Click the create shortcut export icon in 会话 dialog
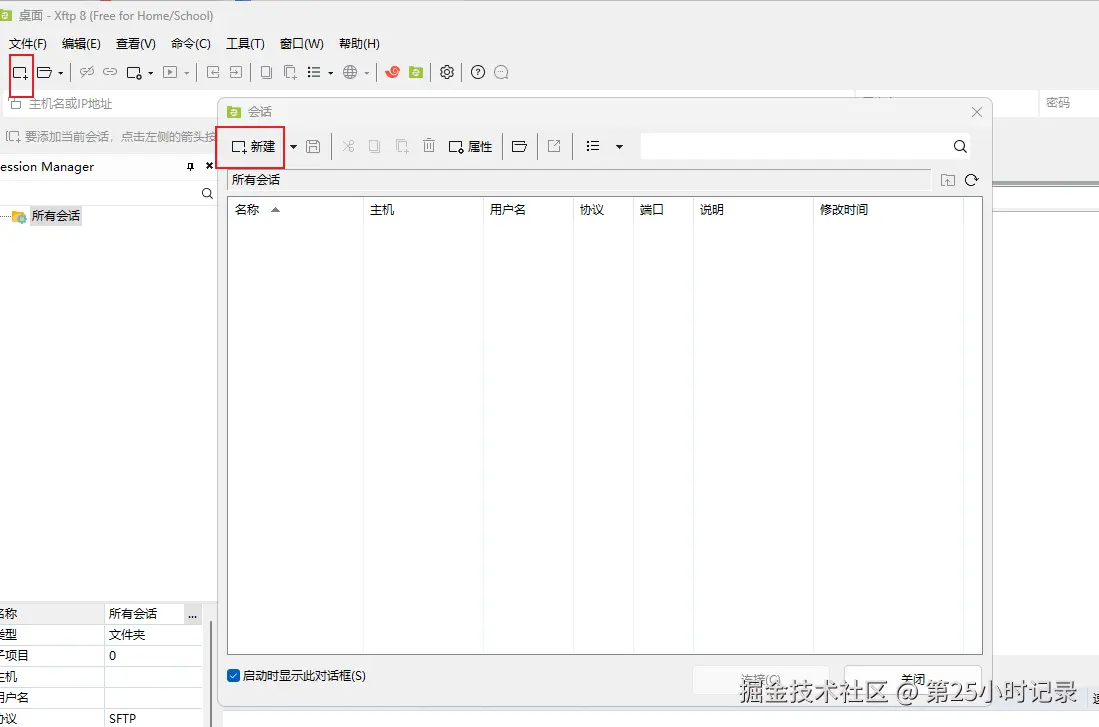 point(554,146)
